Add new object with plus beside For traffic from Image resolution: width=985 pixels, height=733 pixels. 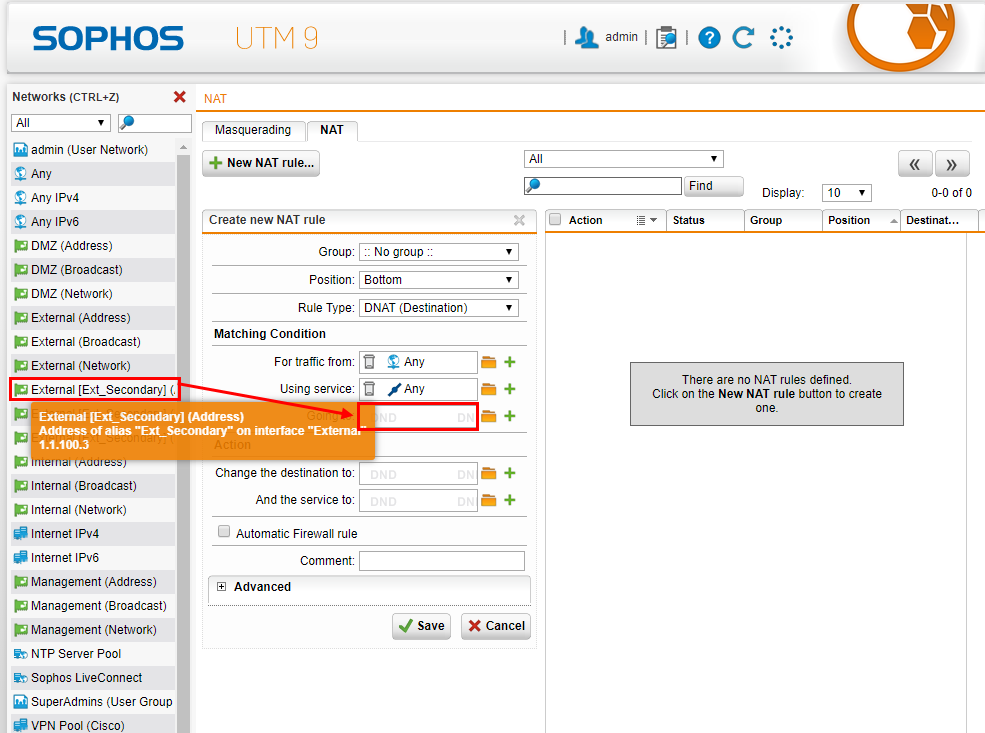[x=510, y=362]
